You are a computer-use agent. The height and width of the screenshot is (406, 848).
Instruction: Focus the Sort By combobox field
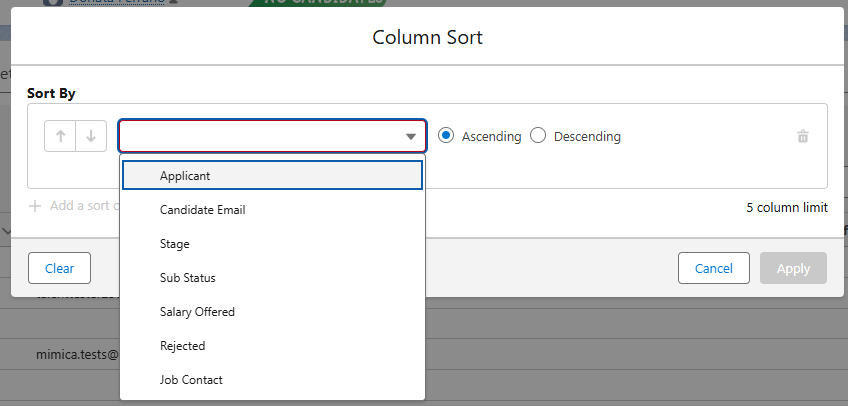tap(260, 137)
